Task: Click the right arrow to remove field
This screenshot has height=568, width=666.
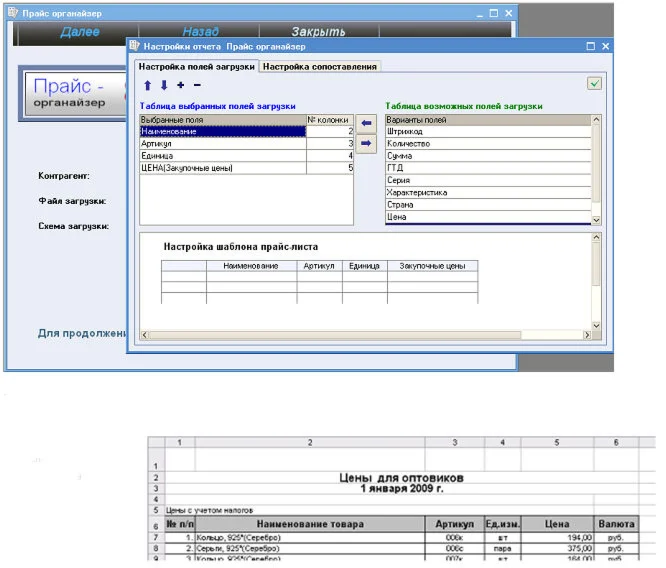Action: [x=366, y=143]
